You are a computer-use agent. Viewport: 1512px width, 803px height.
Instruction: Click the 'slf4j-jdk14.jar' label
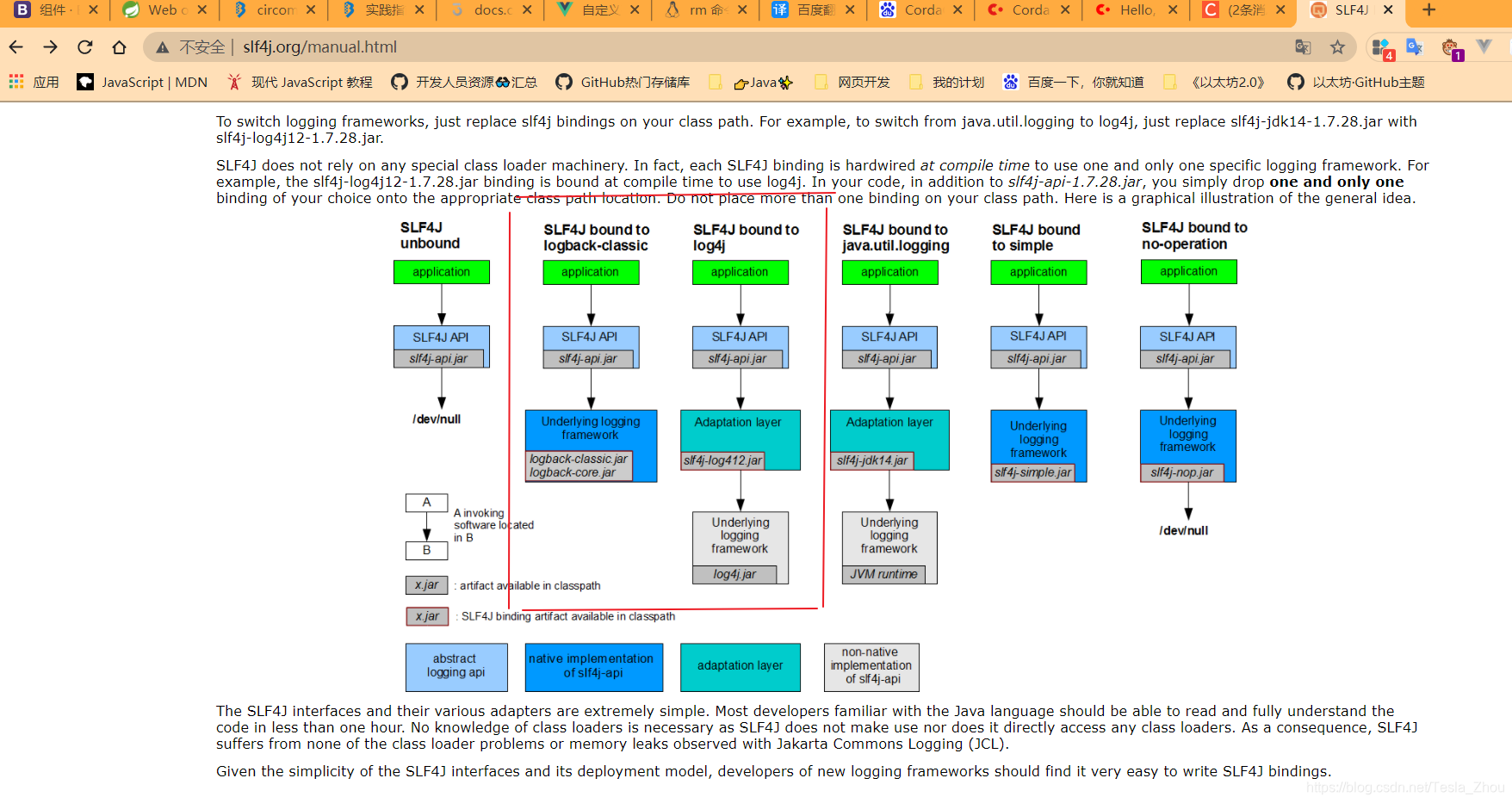(872, 460)
